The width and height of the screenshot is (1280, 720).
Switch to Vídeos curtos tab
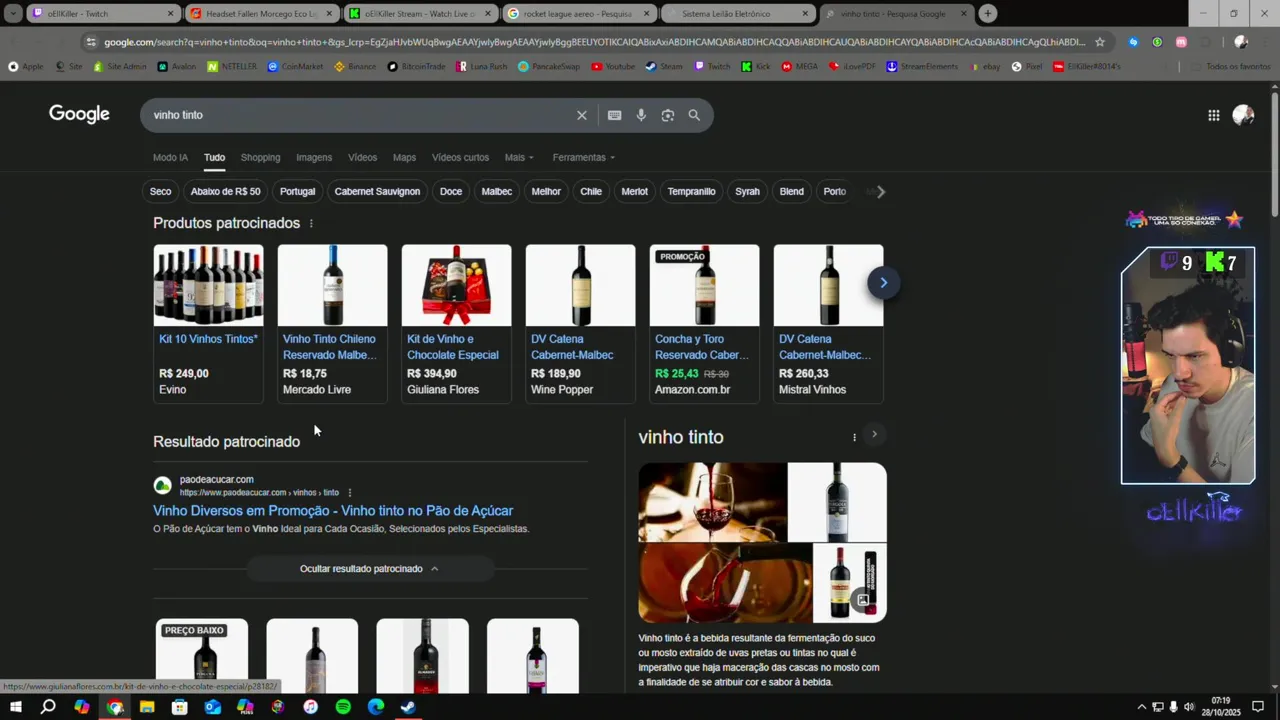coord(460,157)
